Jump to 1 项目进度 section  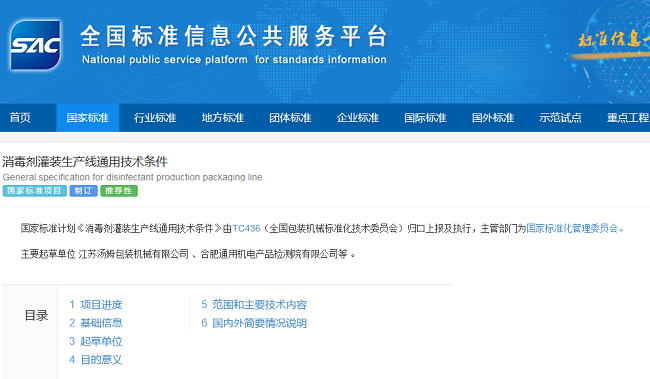coord(96,305)
